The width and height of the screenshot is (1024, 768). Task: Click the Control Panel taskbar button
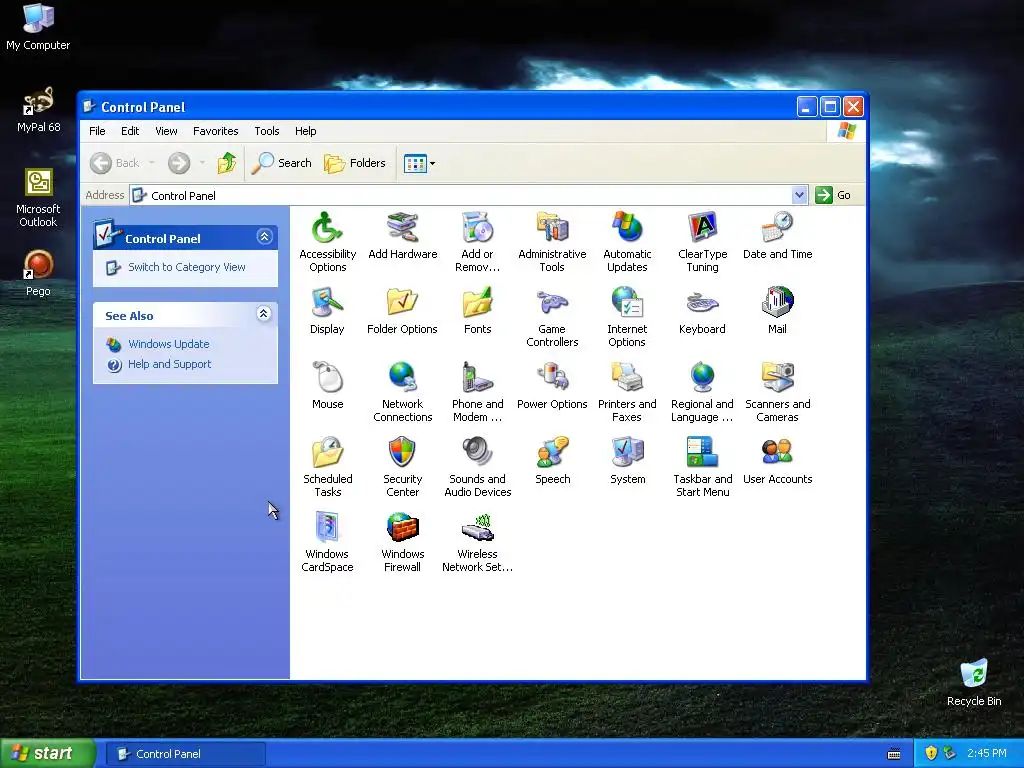point(185,754)
